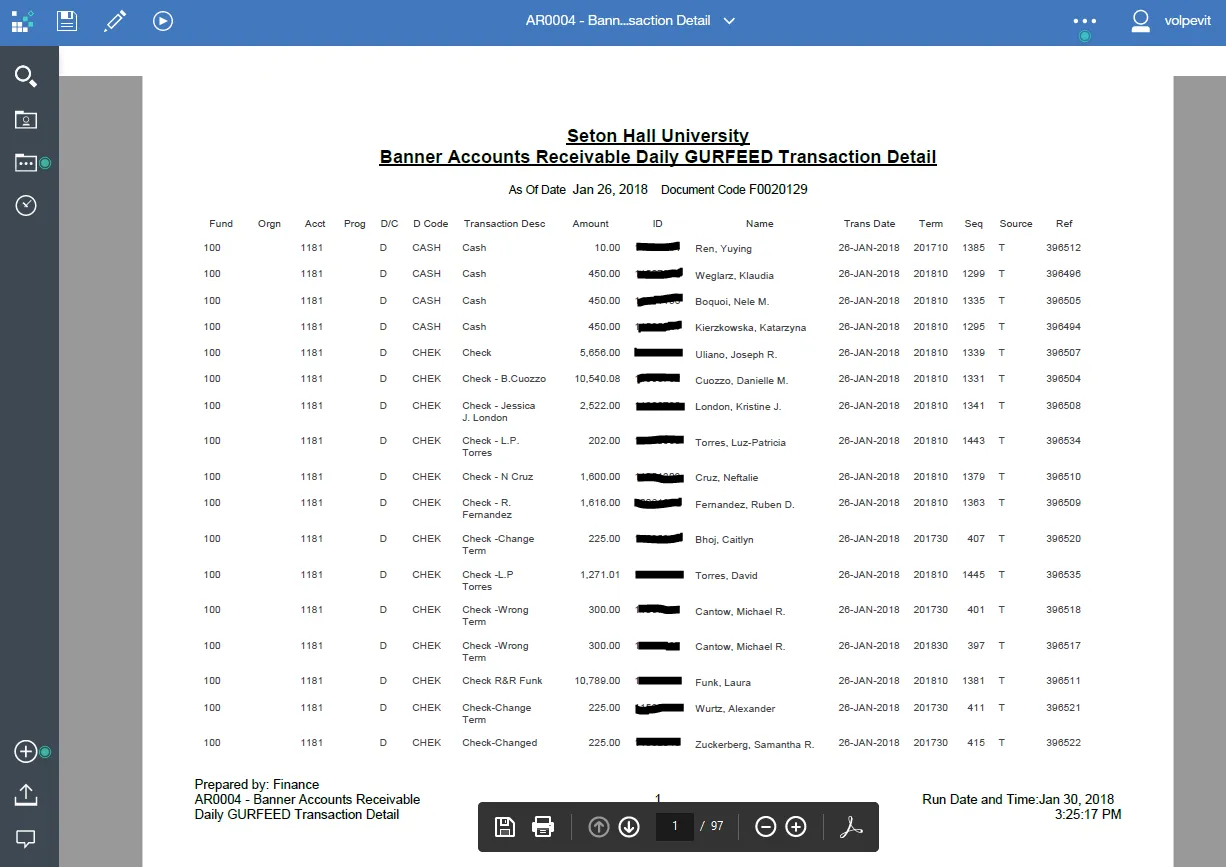Open the three-dot more options menu
Viewport: 1226px width, 867px height.
1084,21
